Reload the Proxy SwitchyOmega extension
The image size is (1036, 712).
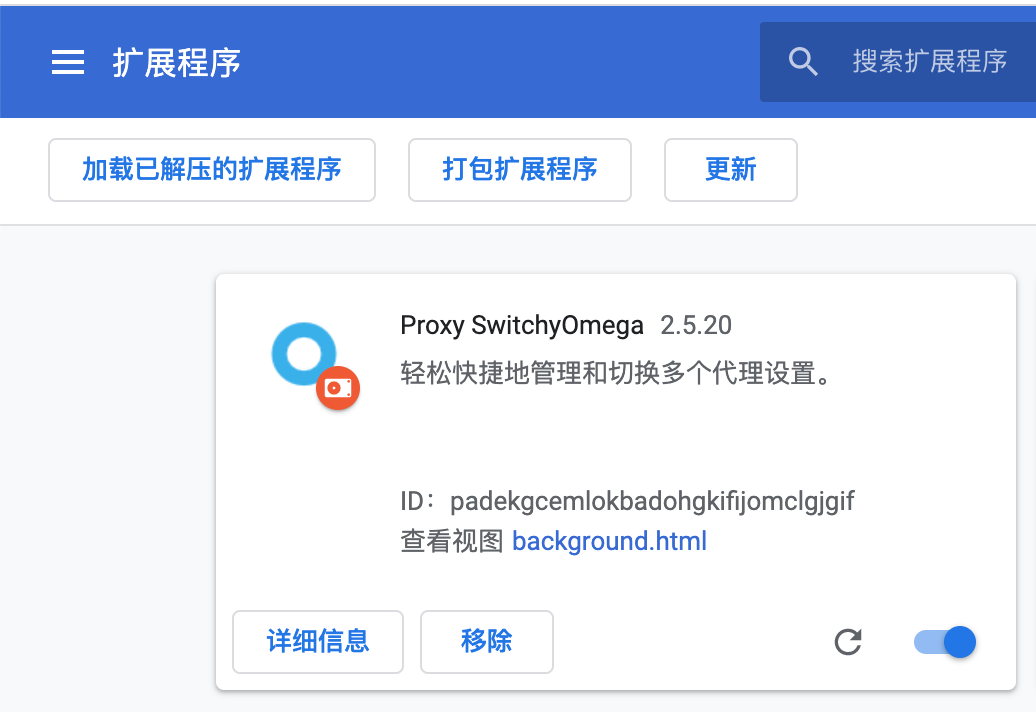coord(848,641)
